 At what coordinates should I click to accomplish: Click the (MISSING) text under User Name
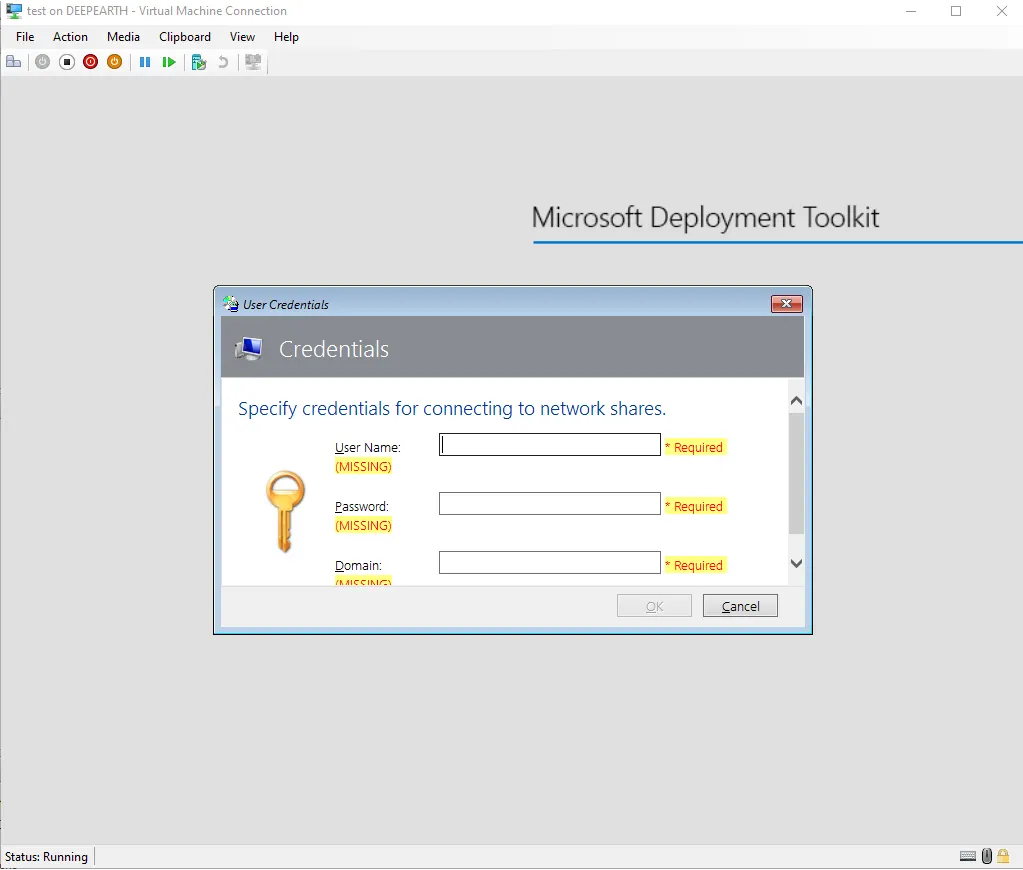coord(363,466)
